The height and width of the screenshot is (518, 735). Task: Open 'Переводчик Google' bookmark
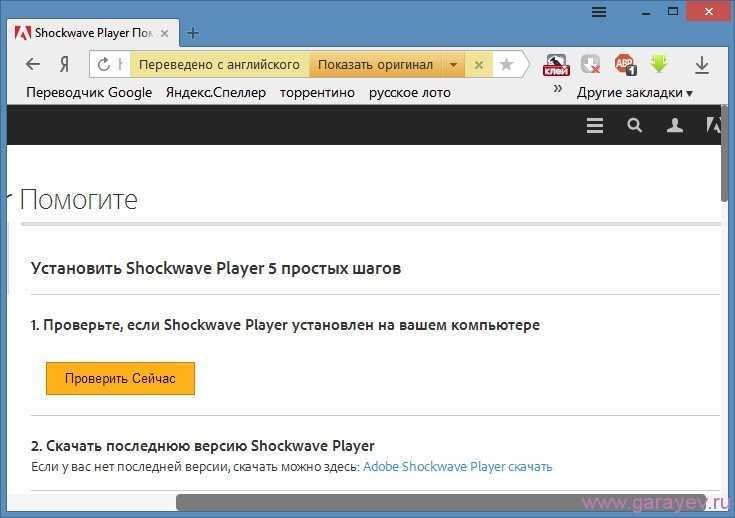(89, 92)
